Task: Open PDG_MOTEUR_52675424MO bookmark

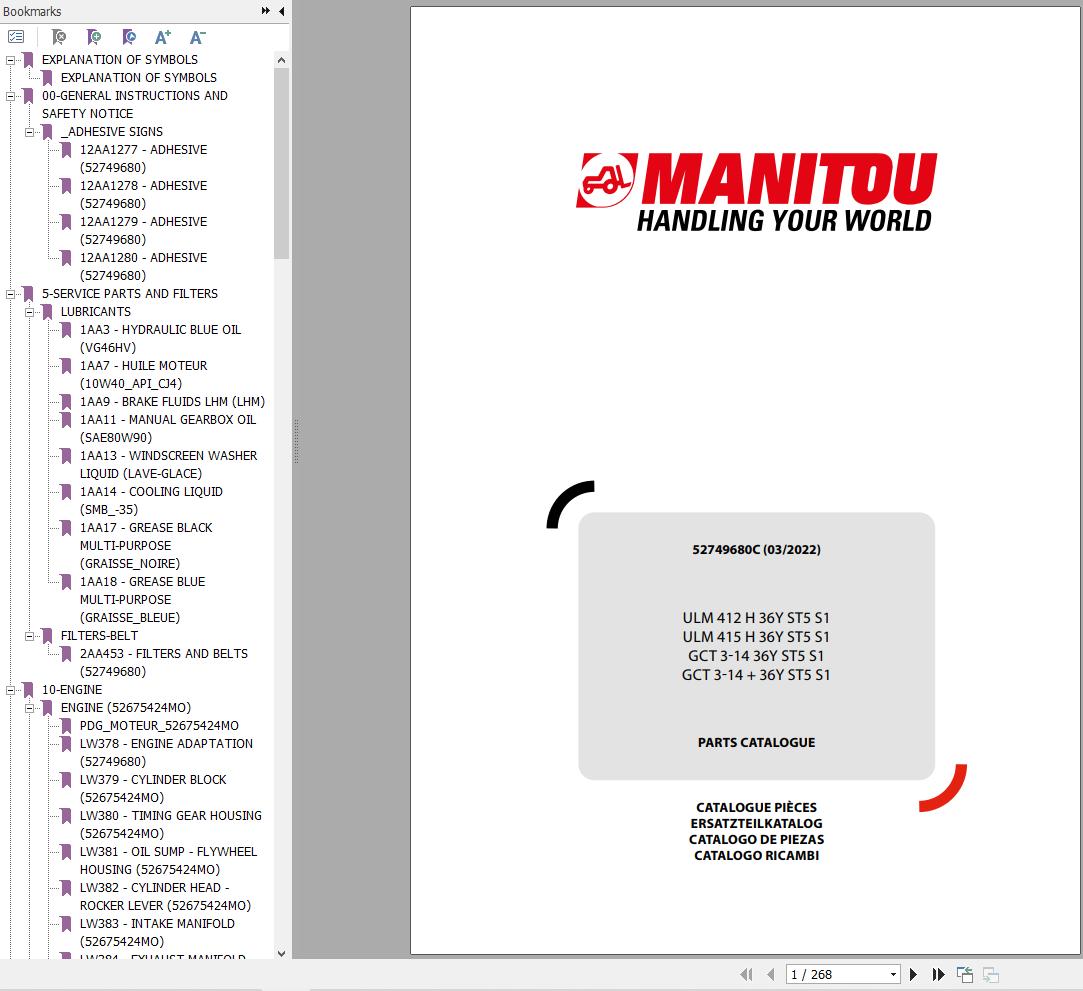Action: tap(159, 725)
